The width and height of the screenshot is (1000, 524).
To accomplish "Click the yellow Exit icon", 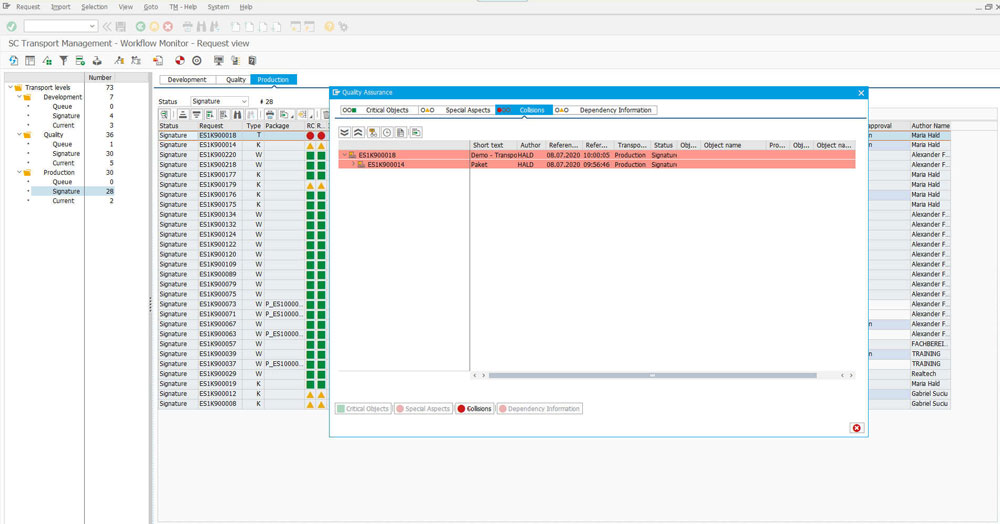I will coord(154,26).
